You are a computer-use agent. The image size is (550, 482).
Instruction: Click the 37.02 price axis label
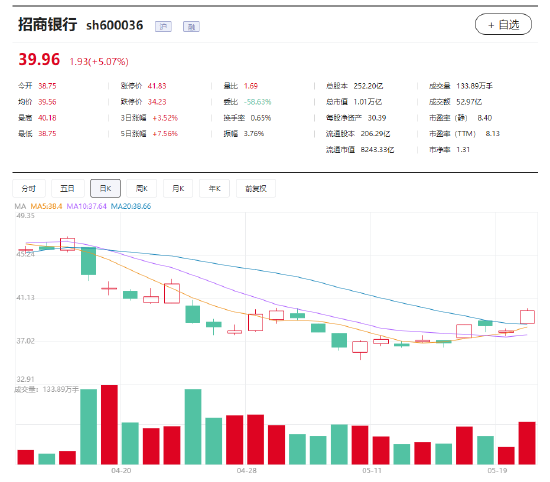25,341
